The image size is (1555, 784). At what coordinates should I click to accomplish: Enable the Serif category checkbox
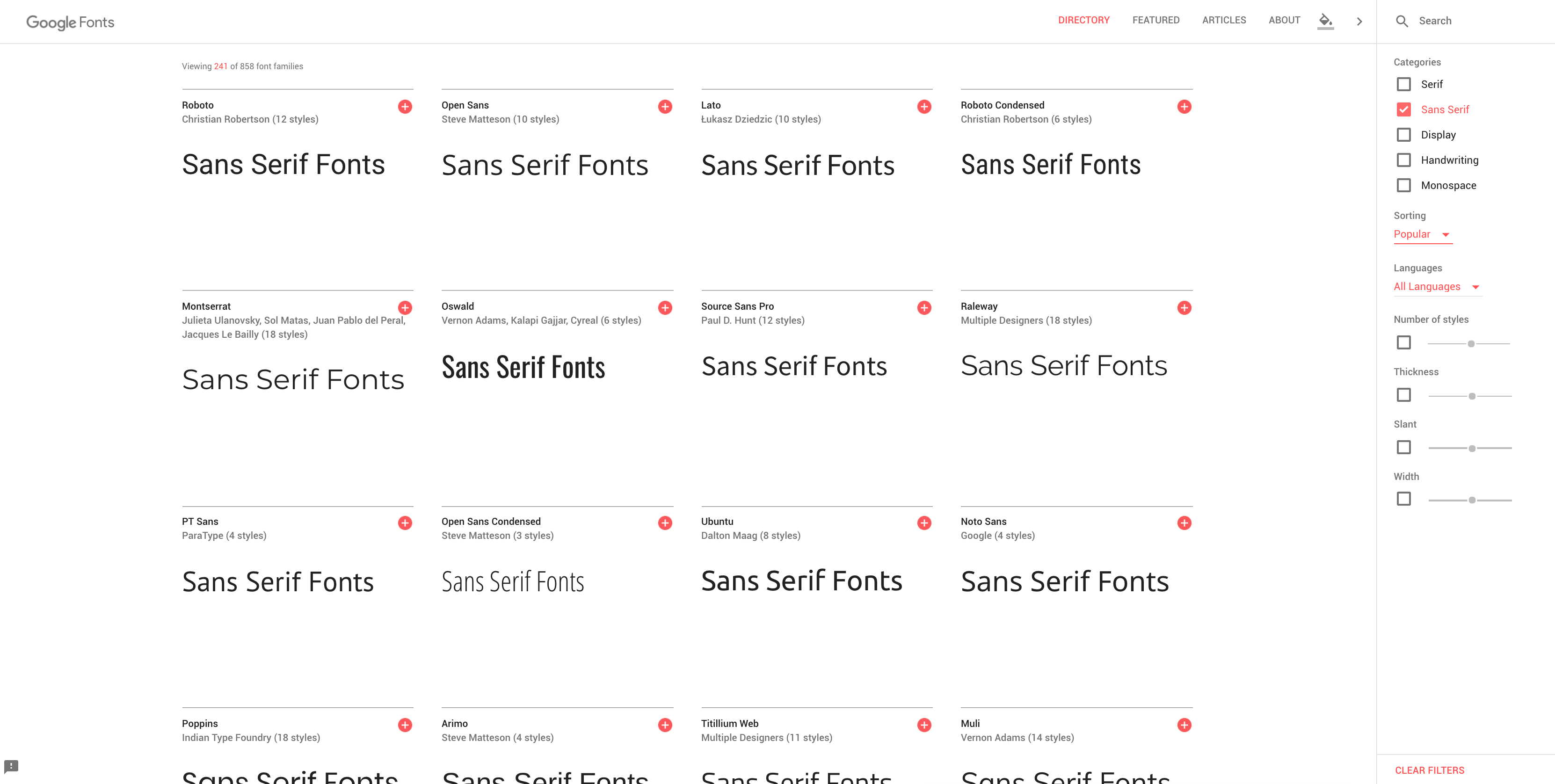(x=1403, y=85)
